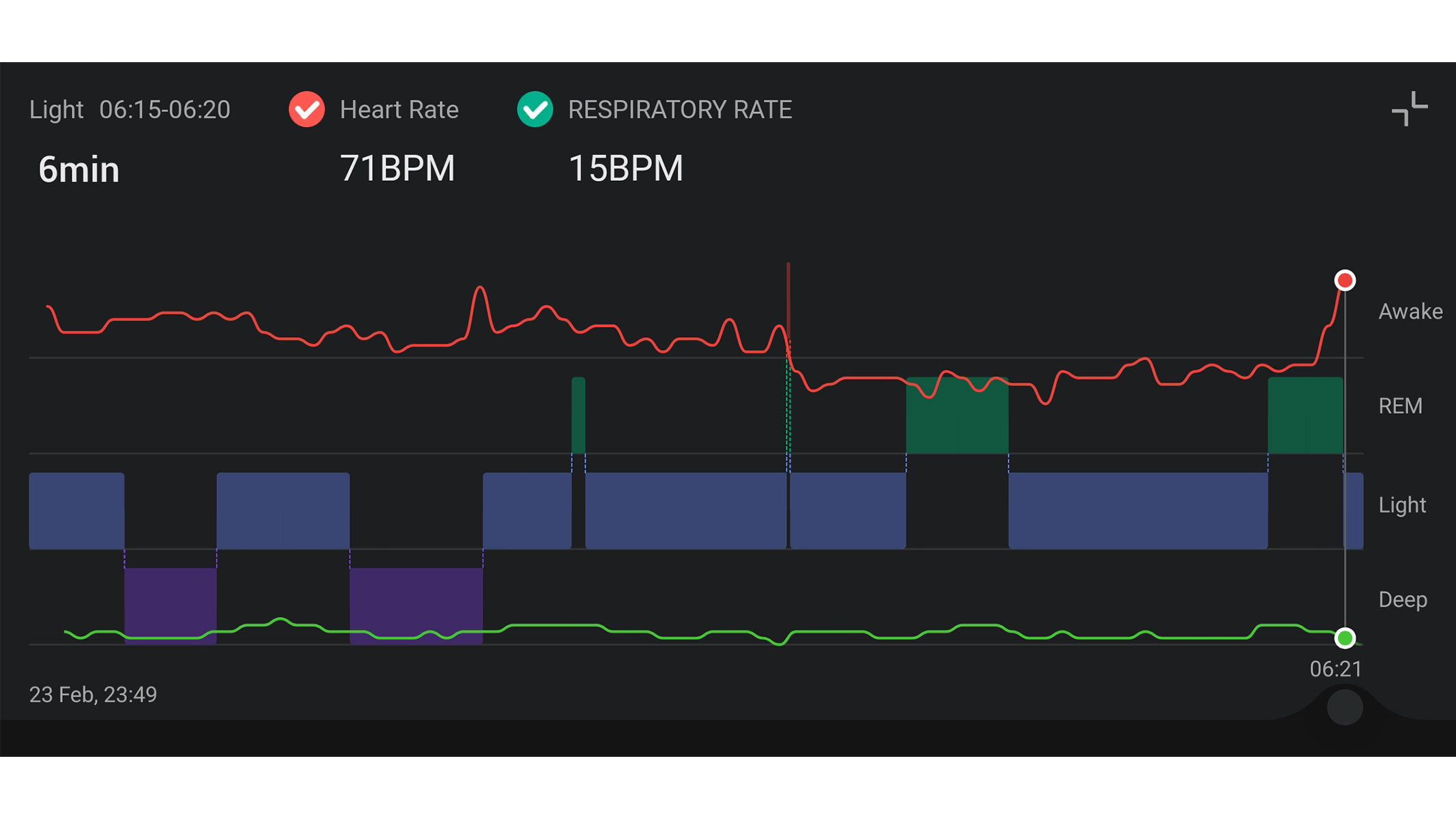Click the red Heart Rate checkmark icon
Viewport: 1456px width, 819px height.
click(x=306, y=109)
